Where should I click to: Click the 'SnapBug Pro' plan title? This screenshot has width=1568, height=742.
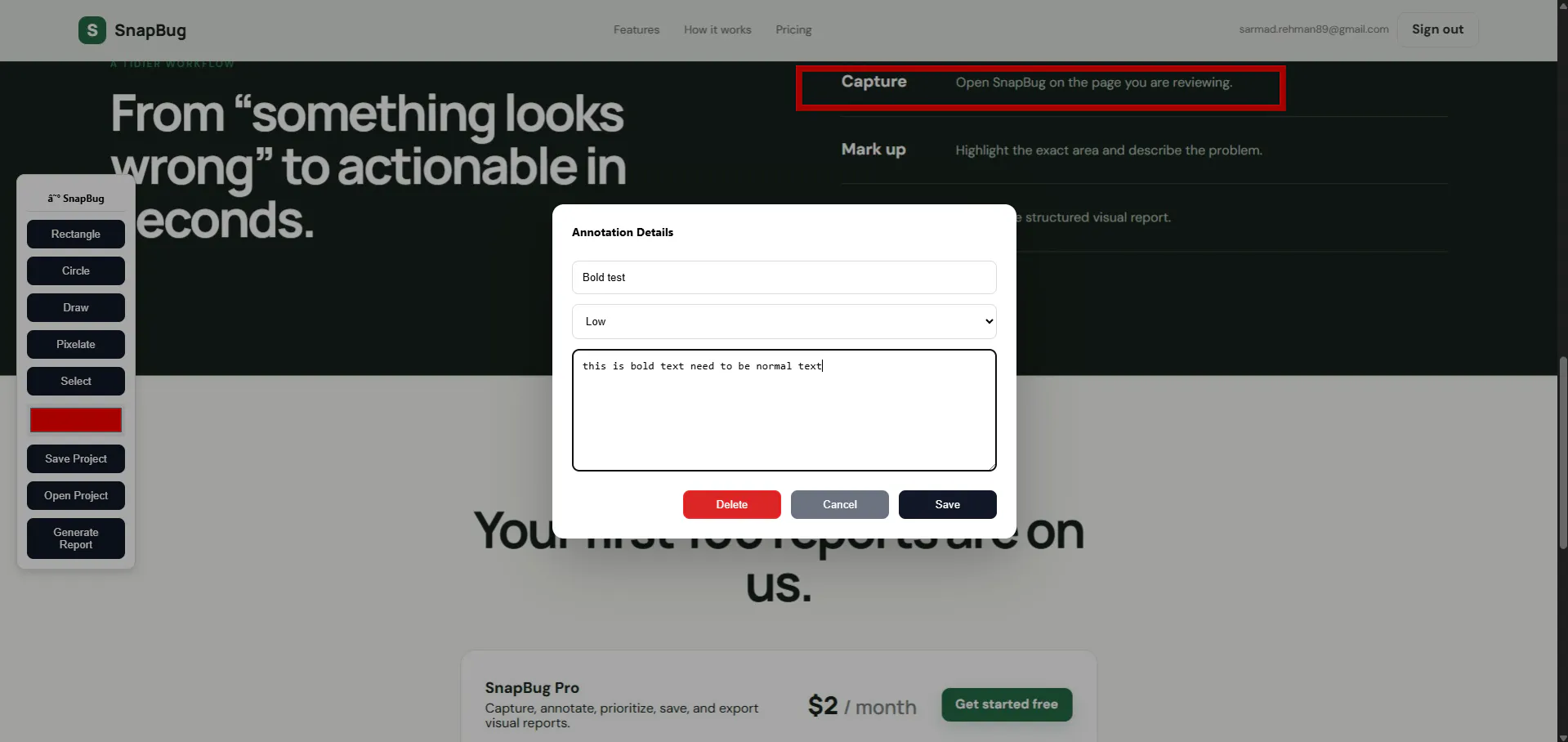tap(532, 688)
